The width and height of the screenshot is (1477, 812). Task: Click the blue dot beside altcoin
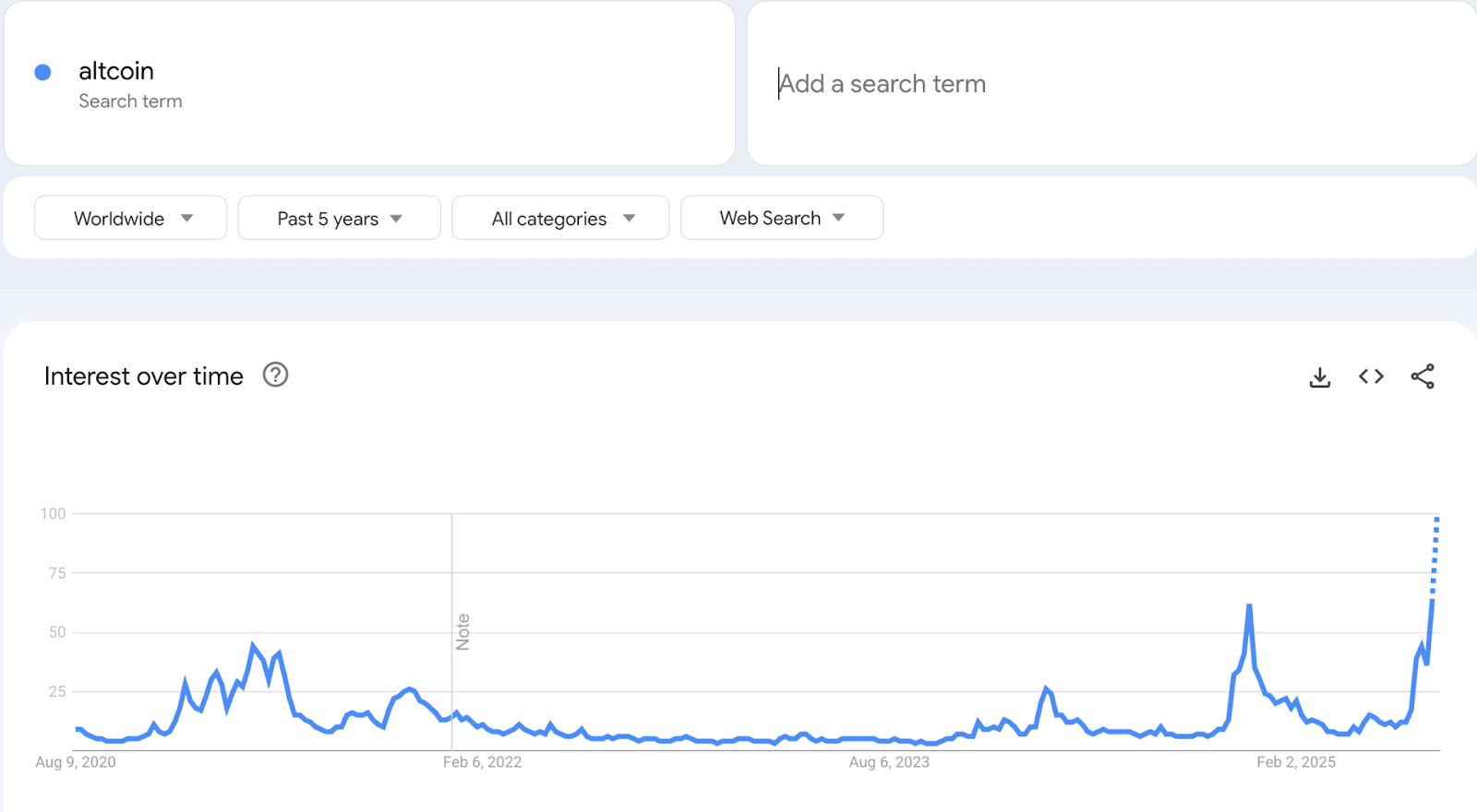point(42,71)
